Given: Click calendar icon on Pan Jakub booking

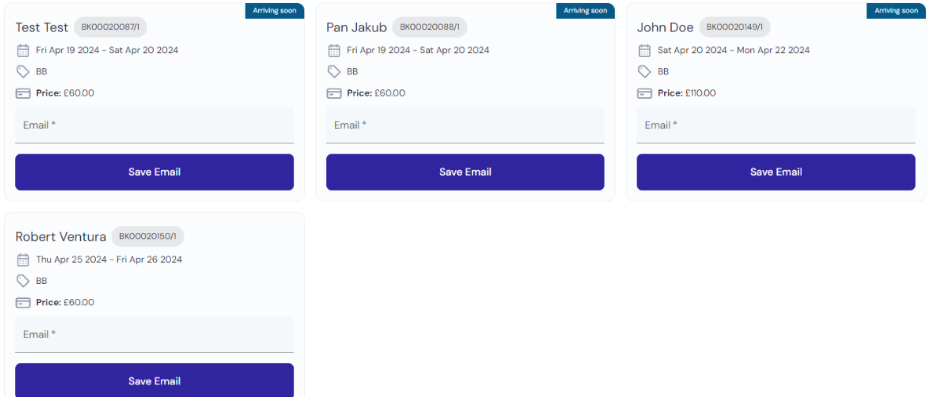Looking at the screenshot, I should 334,50.
